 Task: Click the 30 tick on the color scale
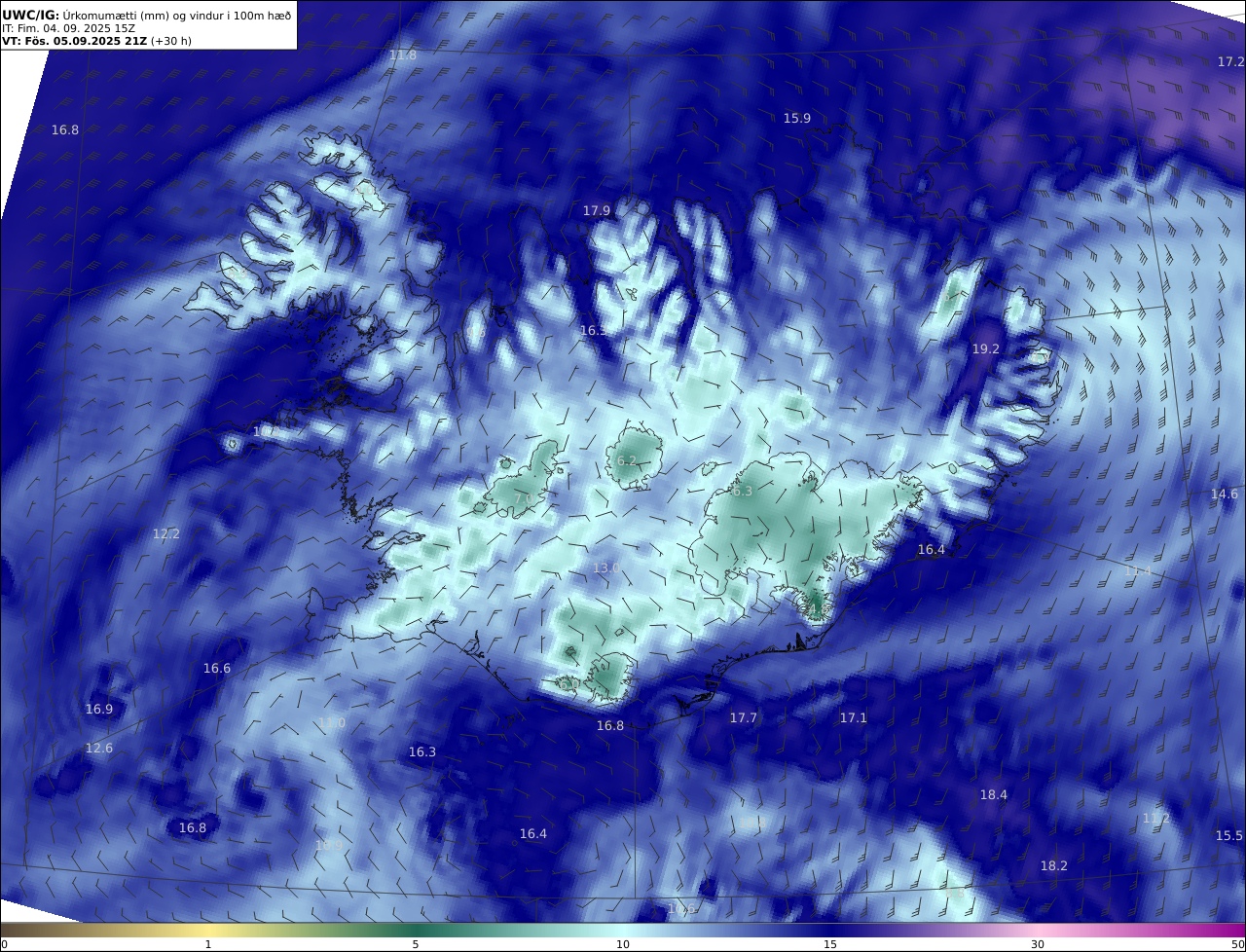click(1038, 944)
